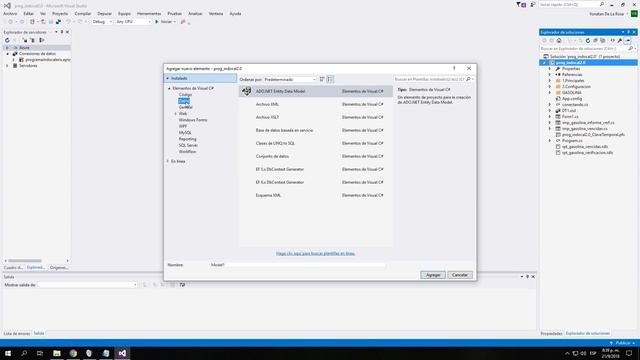Click Properties wrench in Solution Explorer toolbar
The height and width of the screenshot is (360, 640).
(x=620, y=40)
